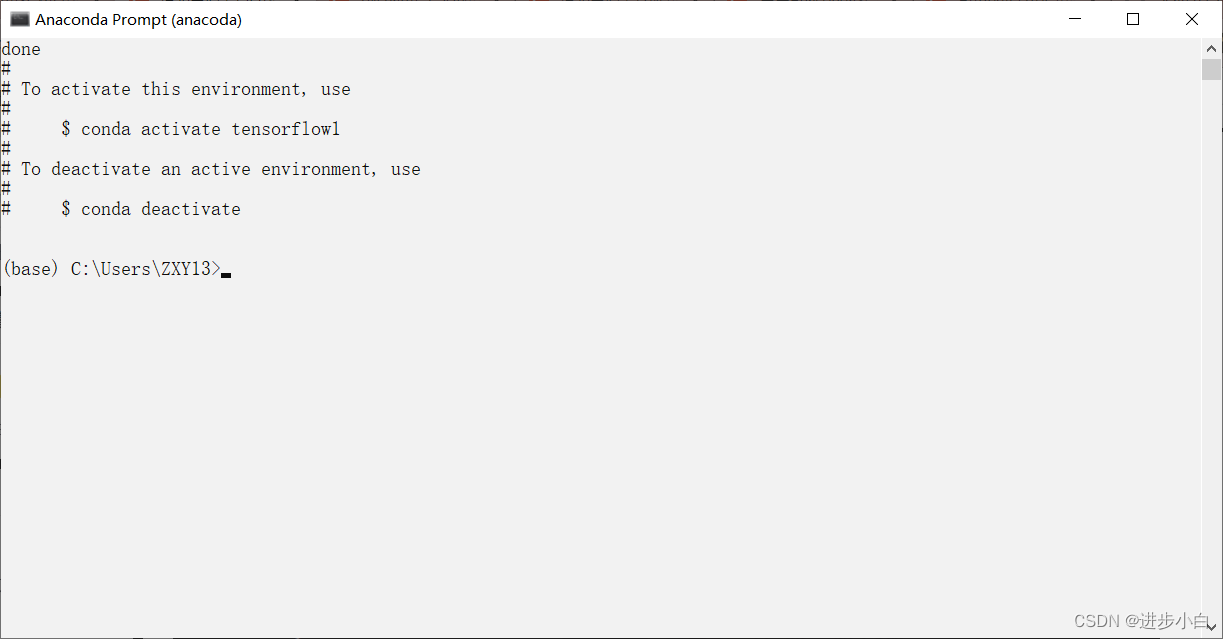Click the empty scrollbar track below the thumb
The height and width of the screenshot is (639, 1223).
click(x=1211, y=350)
